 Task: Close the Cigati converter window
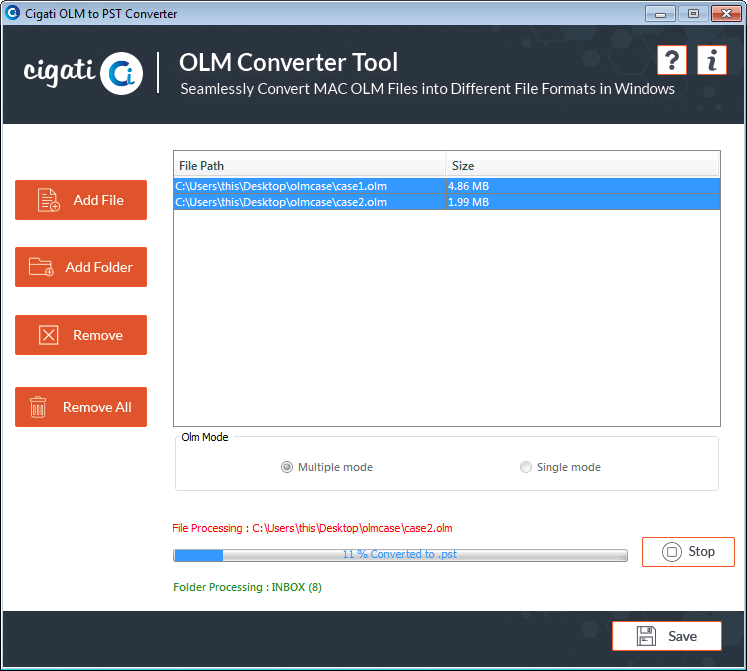(726, 14)
